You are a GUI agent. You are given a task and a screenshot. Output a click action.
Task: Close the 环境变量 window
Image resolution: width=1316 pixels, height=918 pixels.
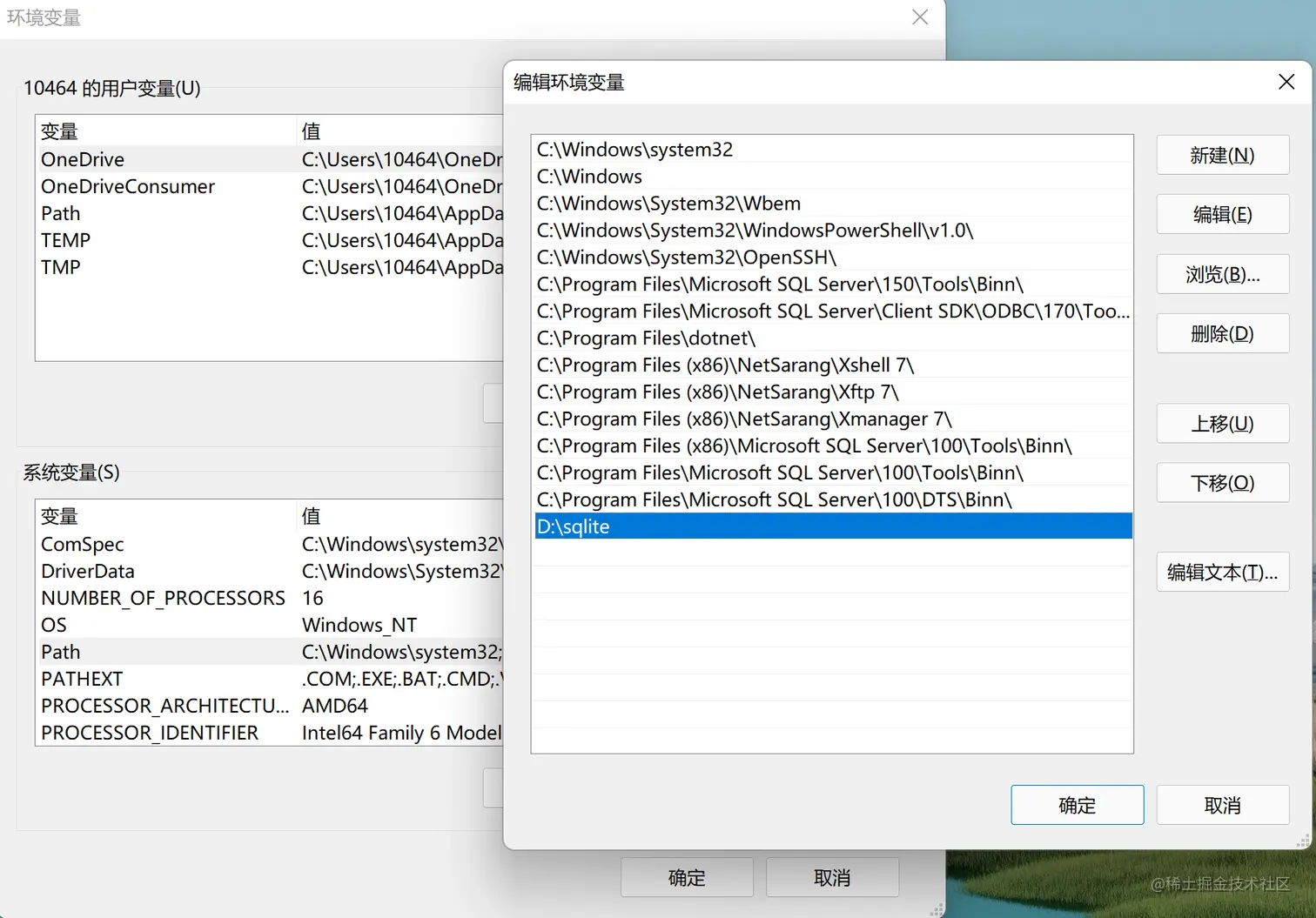920,17
